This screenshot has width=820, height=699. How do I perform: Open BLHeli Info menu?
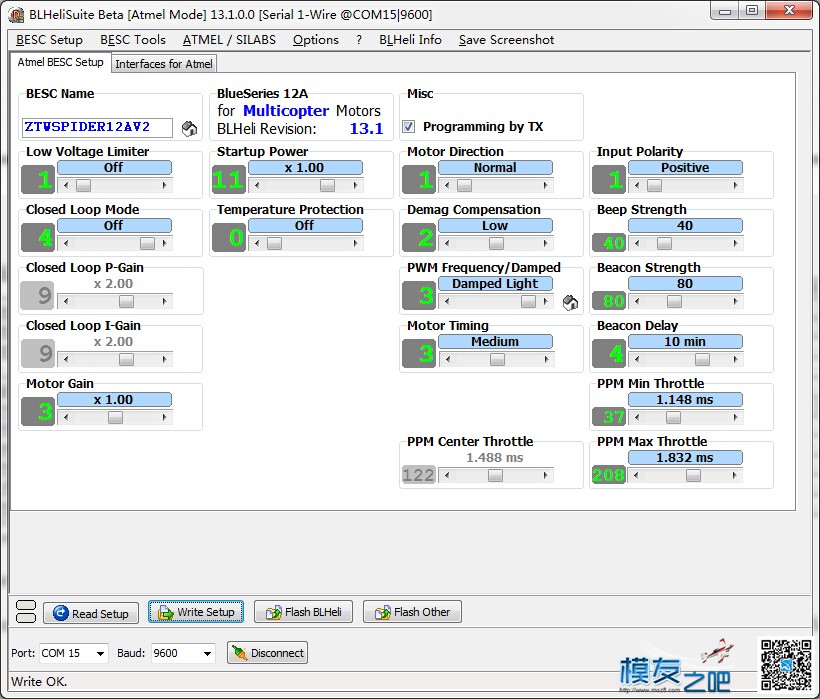point(410,40)
